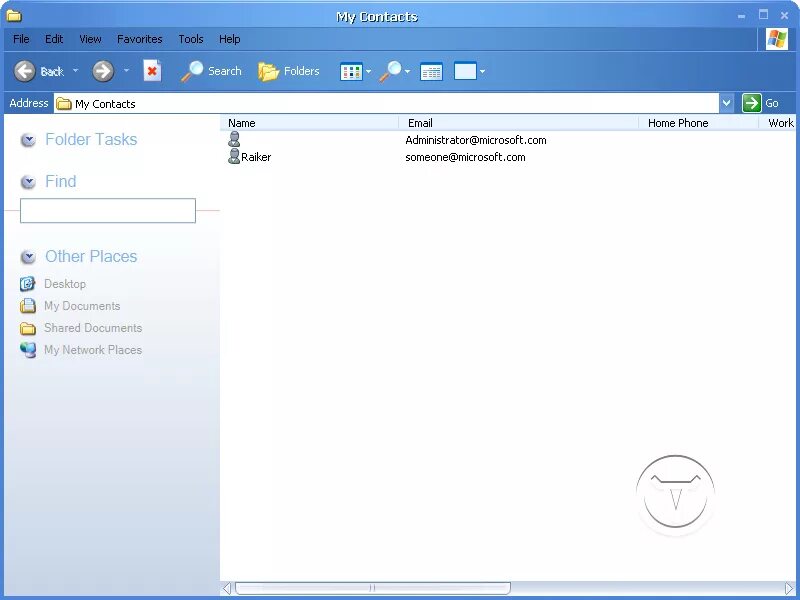Click the green Go arrow icon
Screen dimensions: 800x600
(752, 103)
